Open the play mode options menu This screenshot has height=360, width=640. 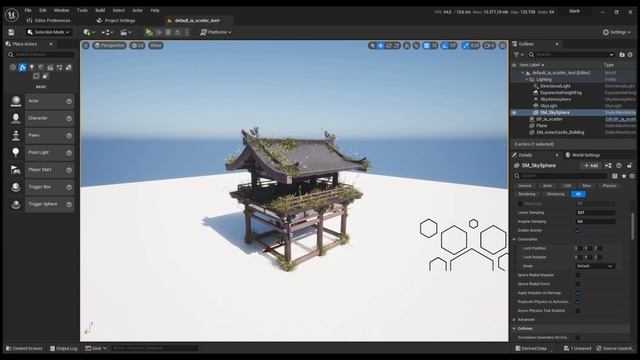coord(187,32)
